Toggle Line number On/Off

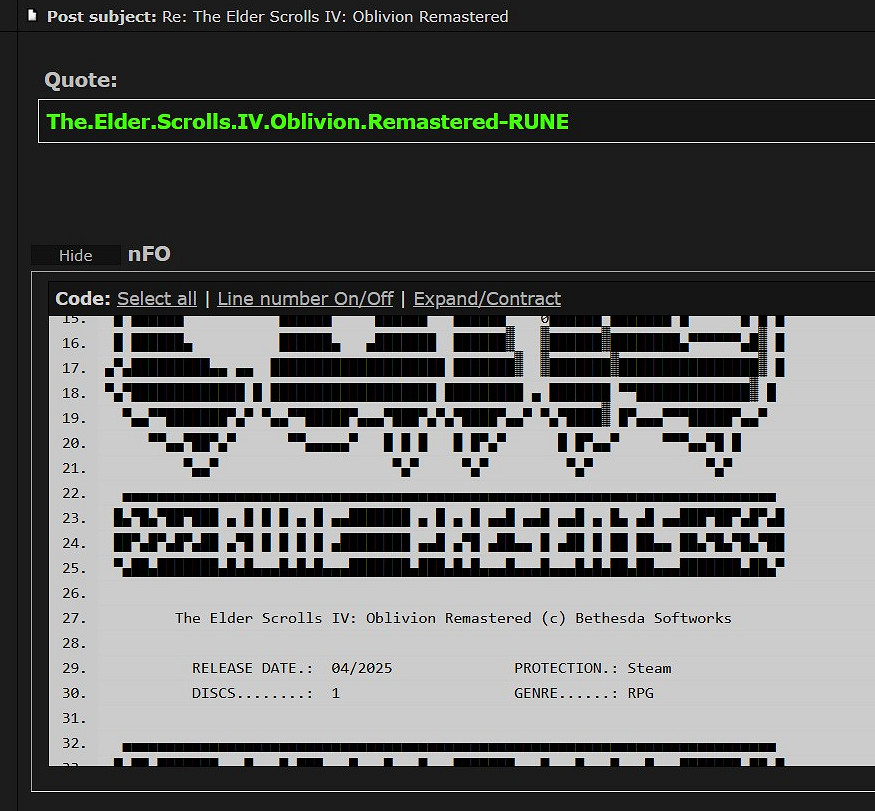(x=305, y=298)
